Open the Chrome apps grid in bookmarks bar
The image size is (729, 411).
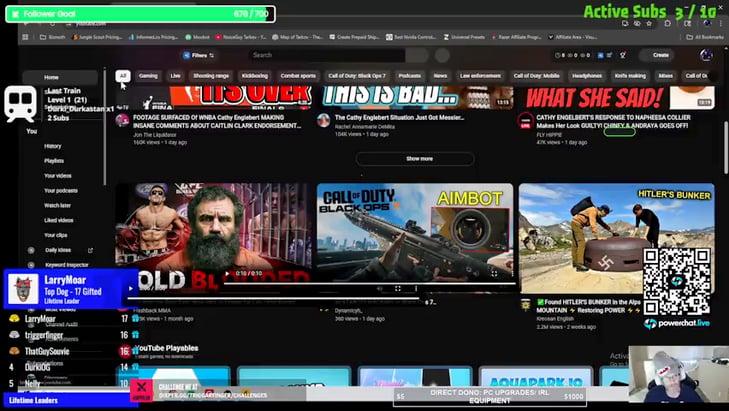(x=25, y=37)
